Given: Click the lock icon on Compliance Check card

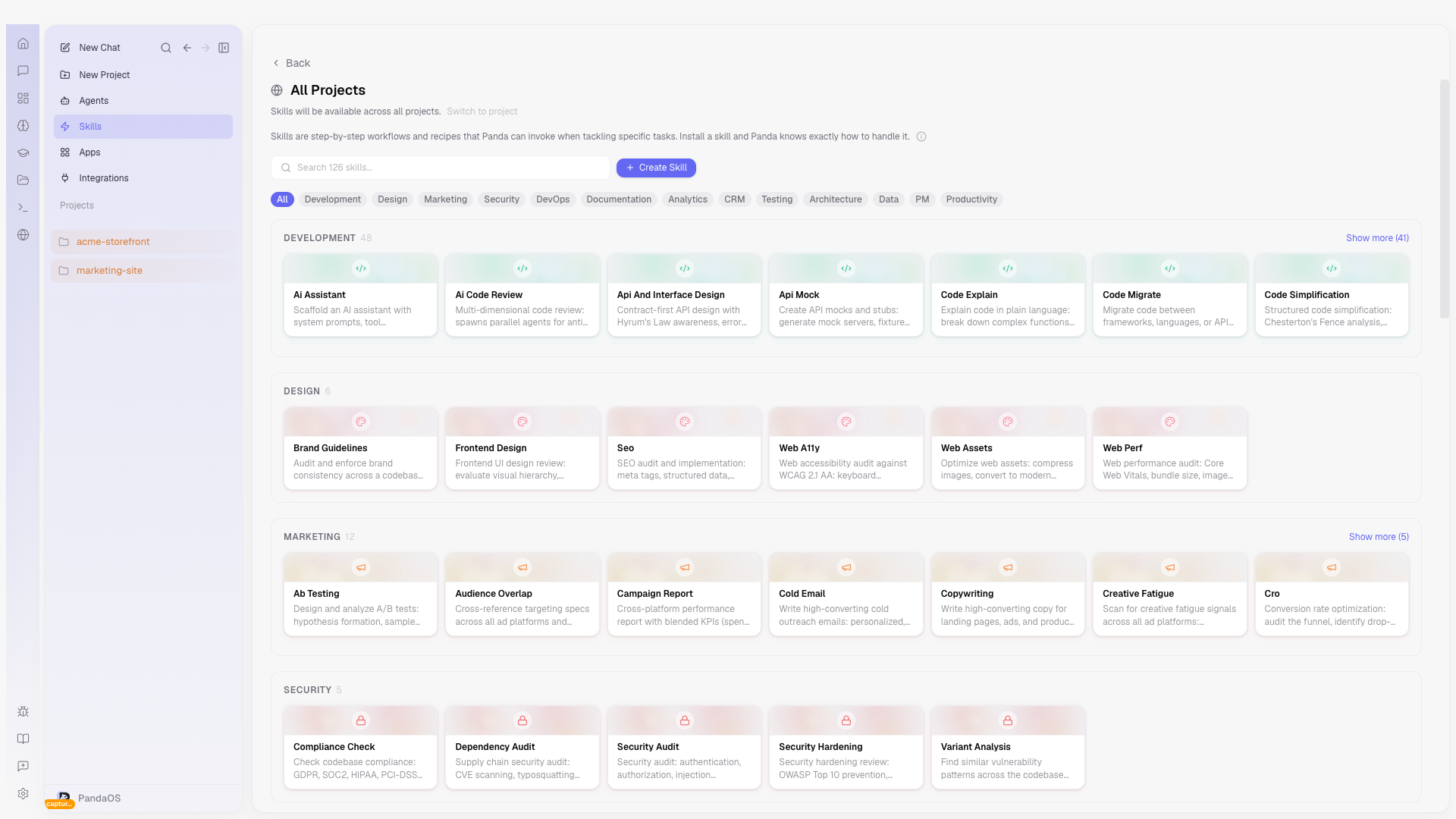Looking at the screenshot, I should [361, 720].
